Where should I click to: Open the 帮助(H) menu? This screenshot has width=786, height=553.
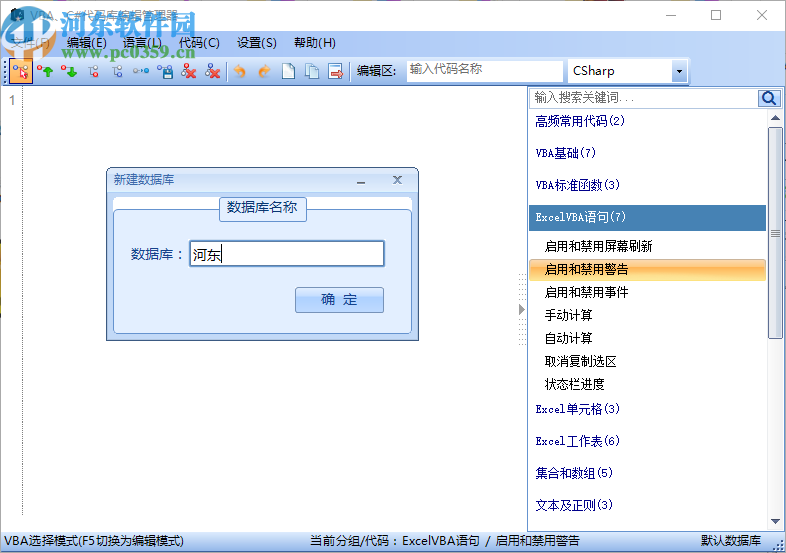pos(315,43)
